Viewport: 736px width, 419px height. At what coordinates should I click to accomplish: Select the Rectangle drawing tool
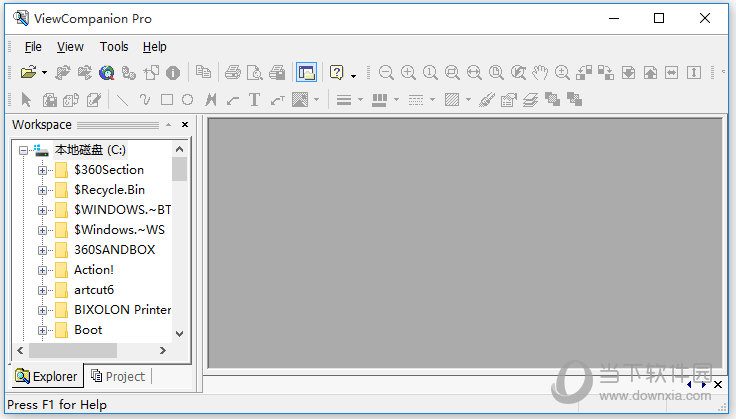click(x=167, y=99)
